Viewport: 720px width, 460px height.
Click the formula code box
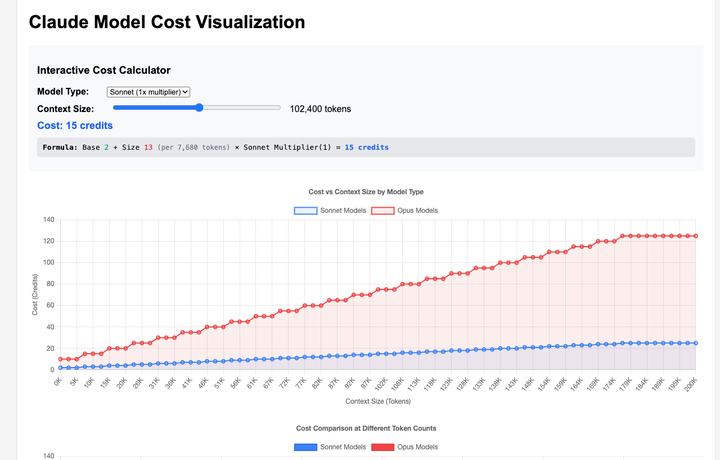point(366,147)
